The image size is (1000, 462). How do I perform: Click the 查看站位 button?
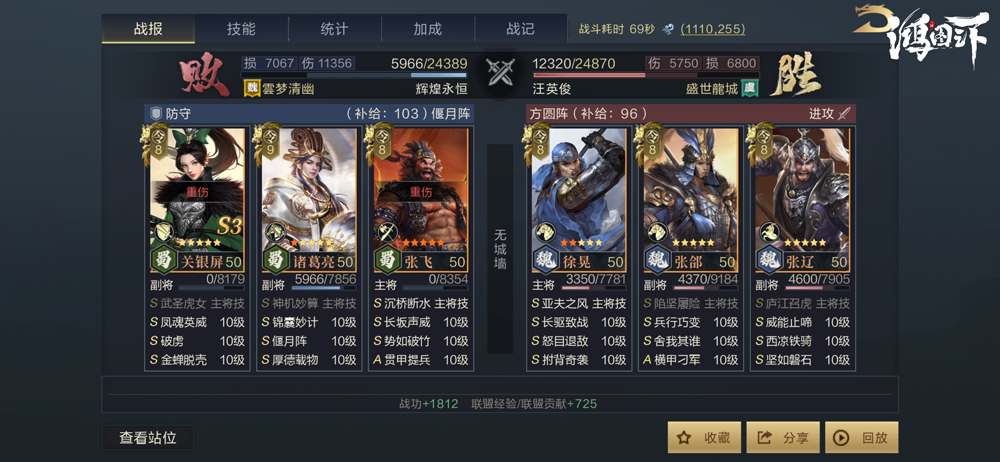(148, 438)
